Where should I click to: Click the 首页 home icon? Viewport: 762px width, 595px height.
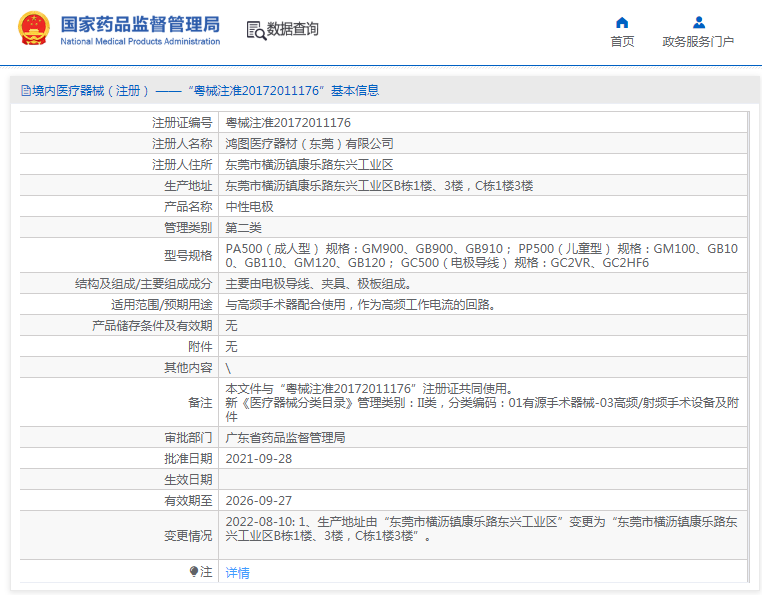622,22
